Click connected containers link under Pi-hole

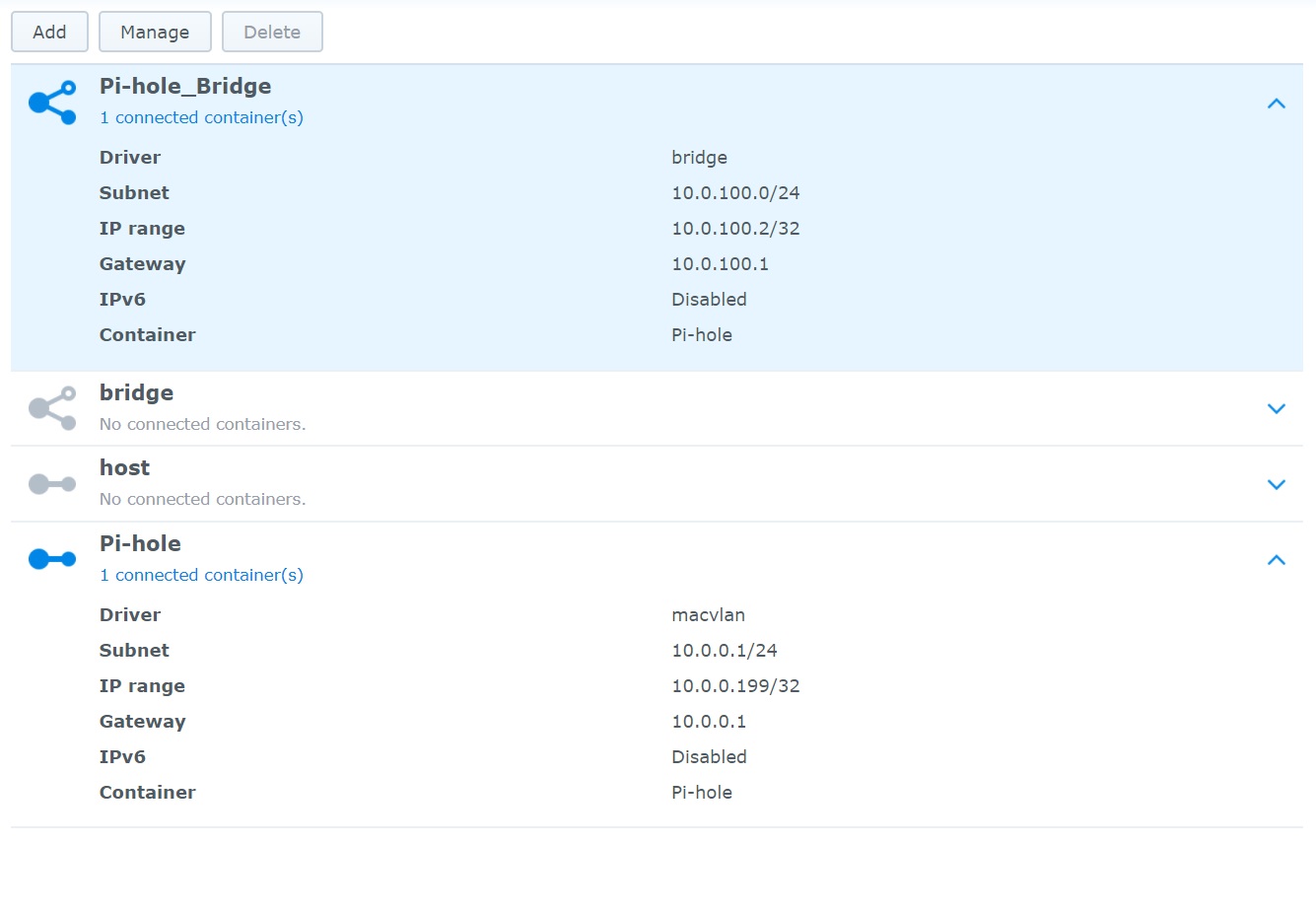[201, 575]
